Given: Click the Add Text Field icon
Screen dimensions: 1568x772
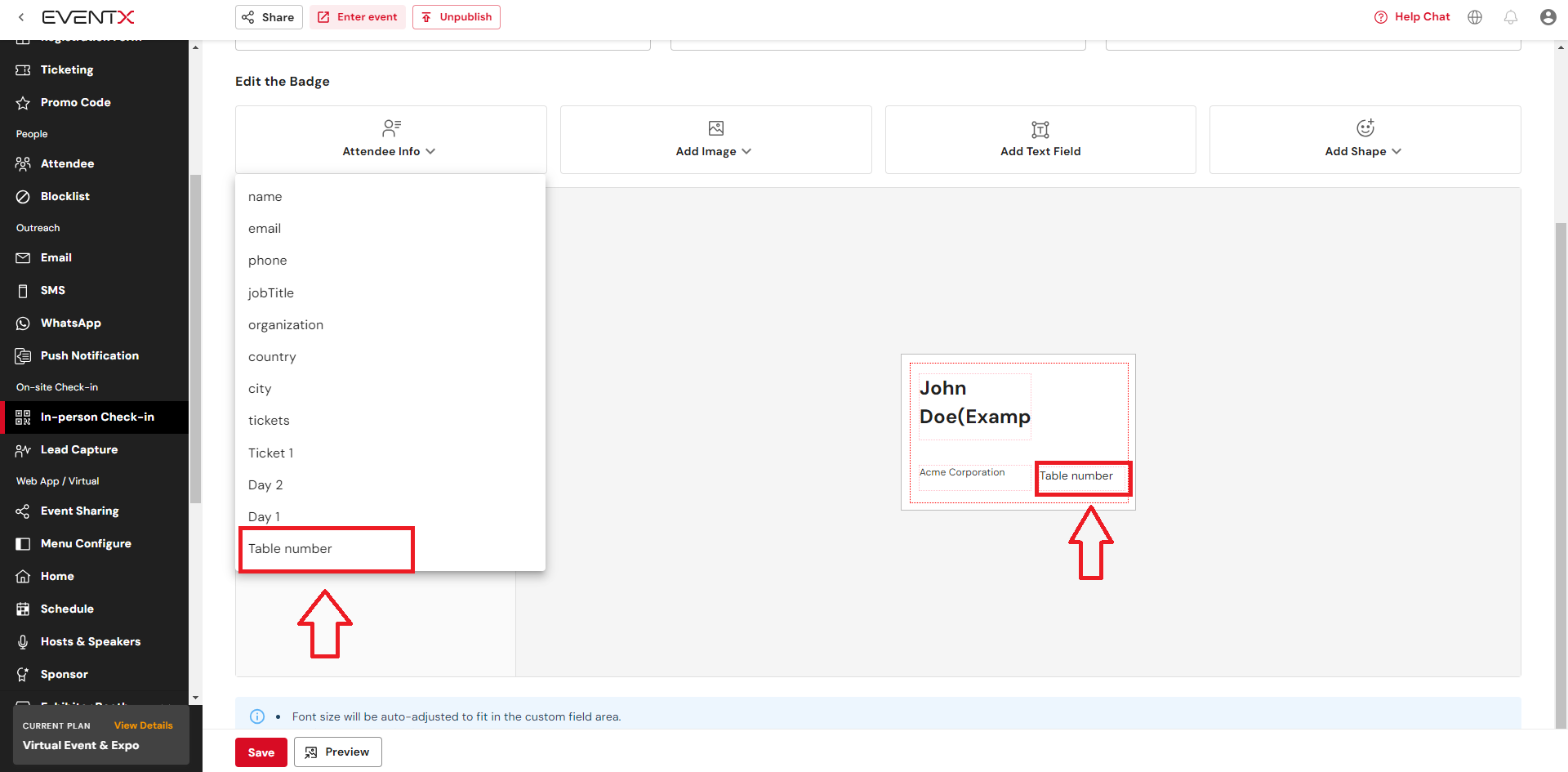Looking at the screenshot, I should (x=1040, y=129).
